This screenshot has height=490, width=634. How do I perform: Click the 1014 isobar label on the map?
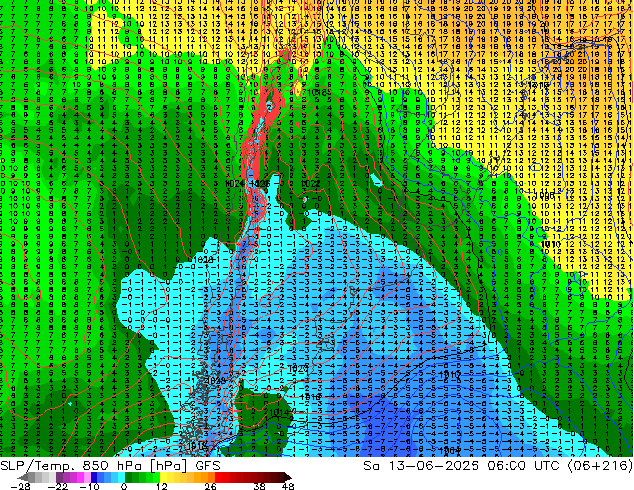[280, 412]
